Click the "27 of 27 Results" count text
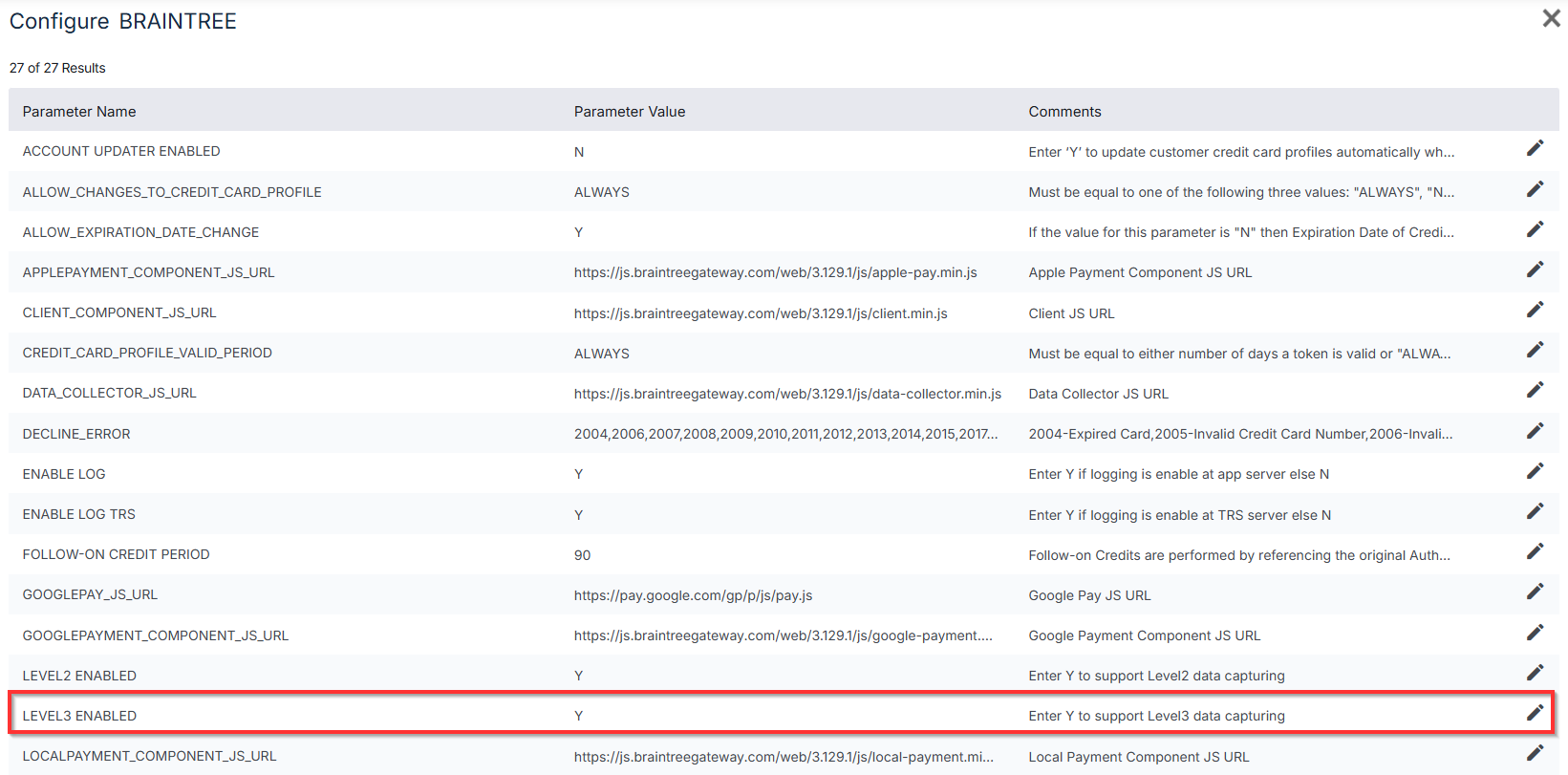The height and width of the screenshot is (775, 1568). 57,68
